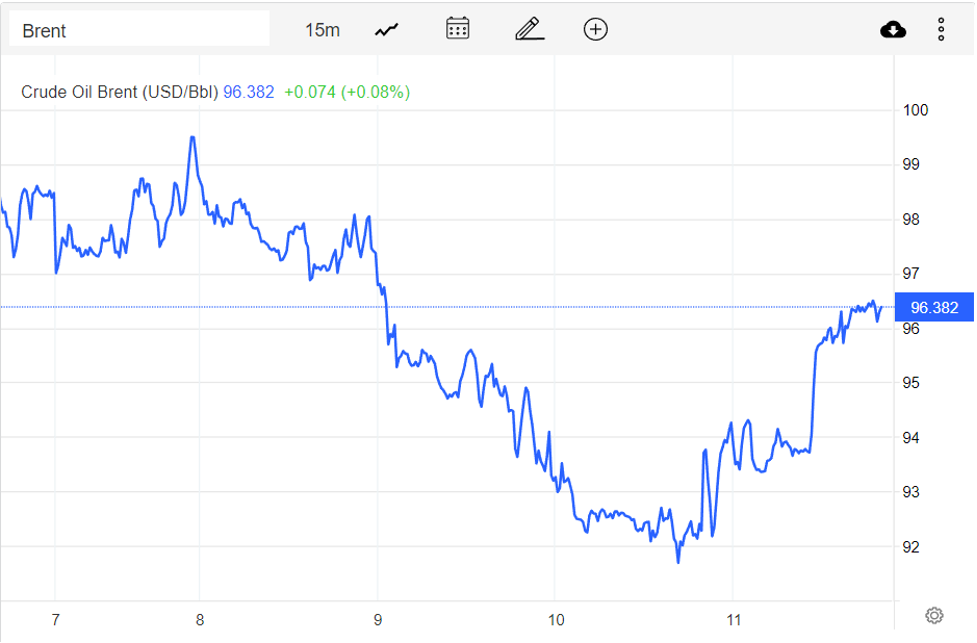
Task: Open chart settings gear icon
Action: 934,615
